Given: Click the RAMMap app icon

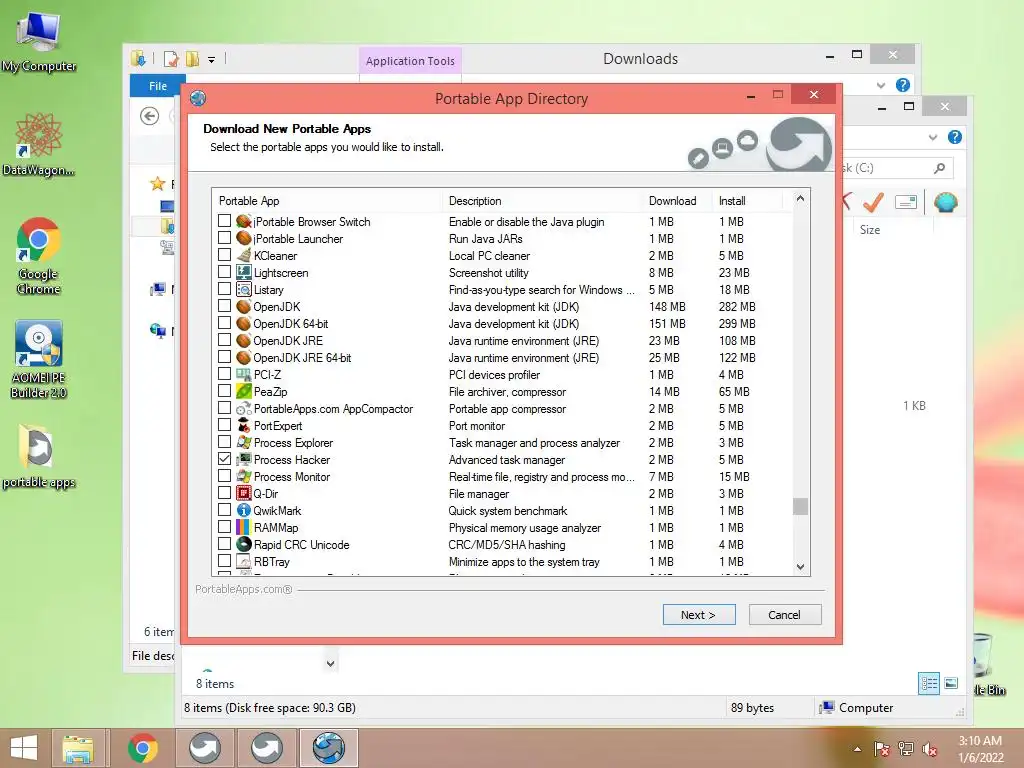Looking at the screenshot, I should click(x=244, y=527).
